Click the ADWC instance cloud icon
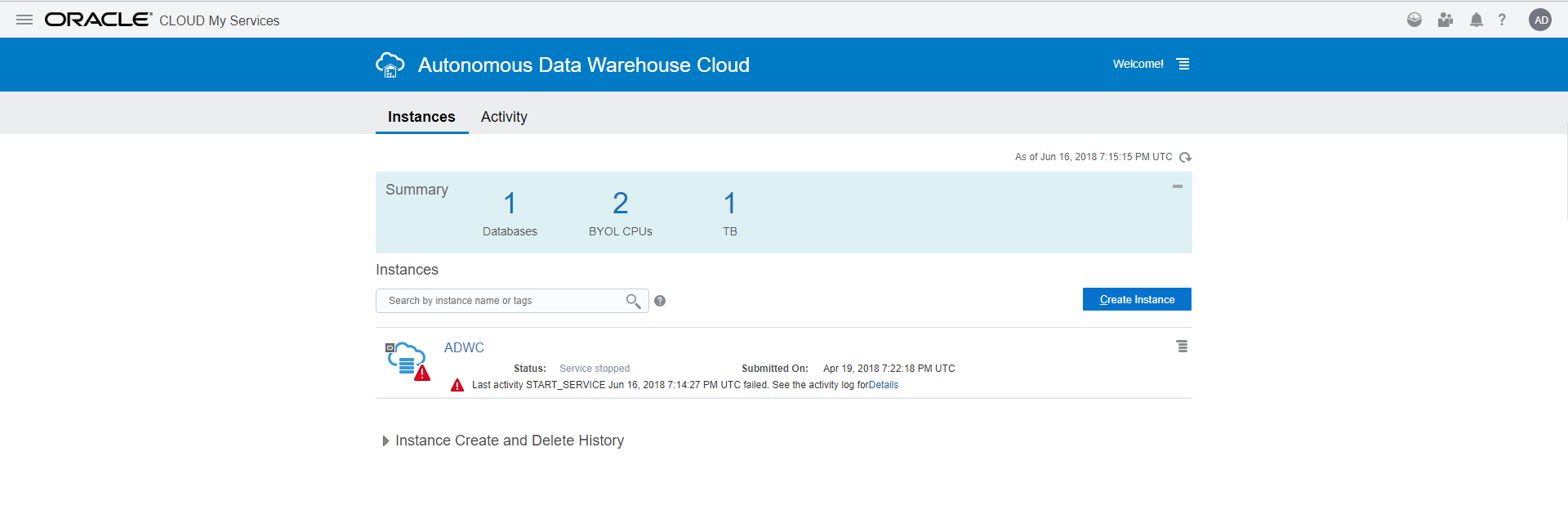1568x528 pixels. tap(407, 360)
